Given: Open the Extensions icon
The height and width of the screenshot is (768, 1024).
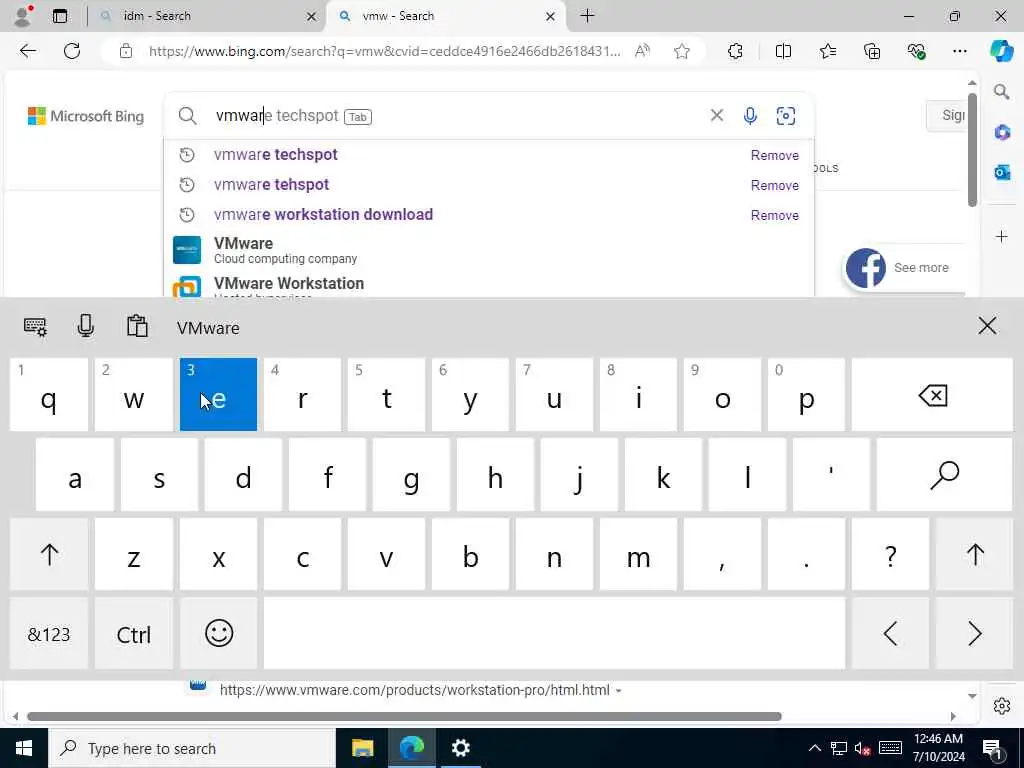Looking at the screenshot, I should tap(735, 51).
